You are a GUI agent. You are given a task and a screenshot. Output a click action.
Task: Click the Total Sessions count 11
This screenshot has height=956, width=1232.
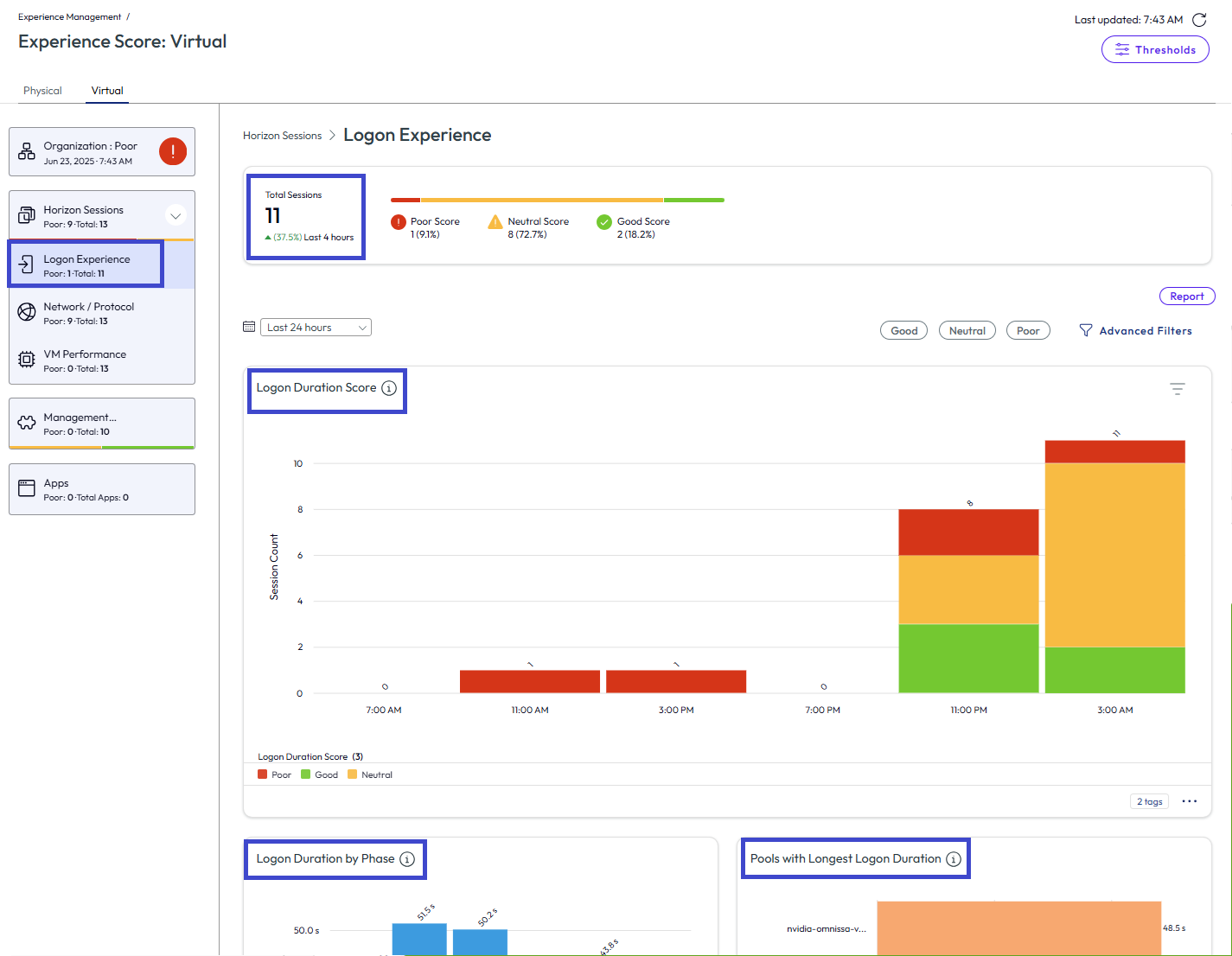point(273,215)
